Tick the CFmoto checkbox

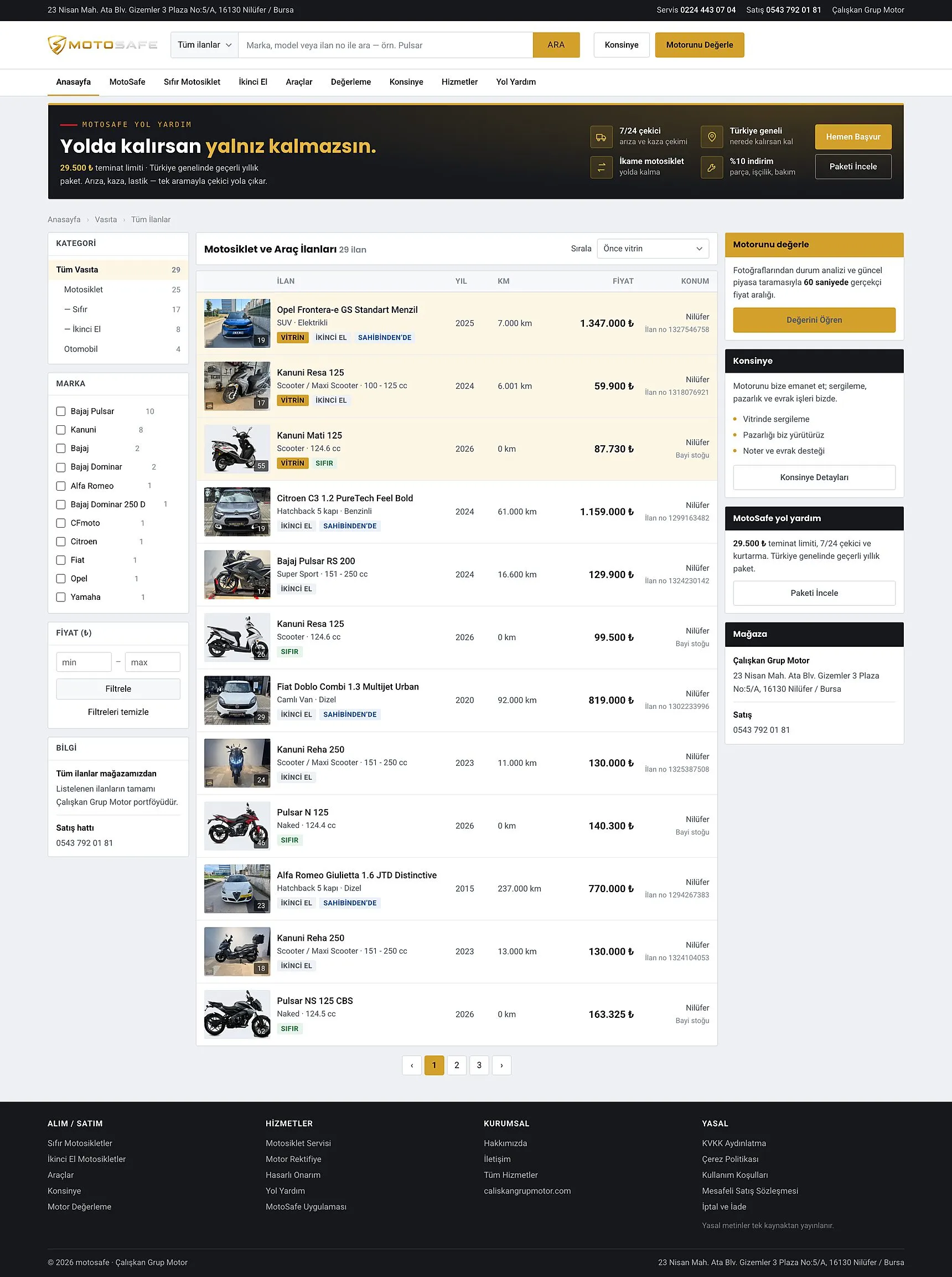coord(60,523)
